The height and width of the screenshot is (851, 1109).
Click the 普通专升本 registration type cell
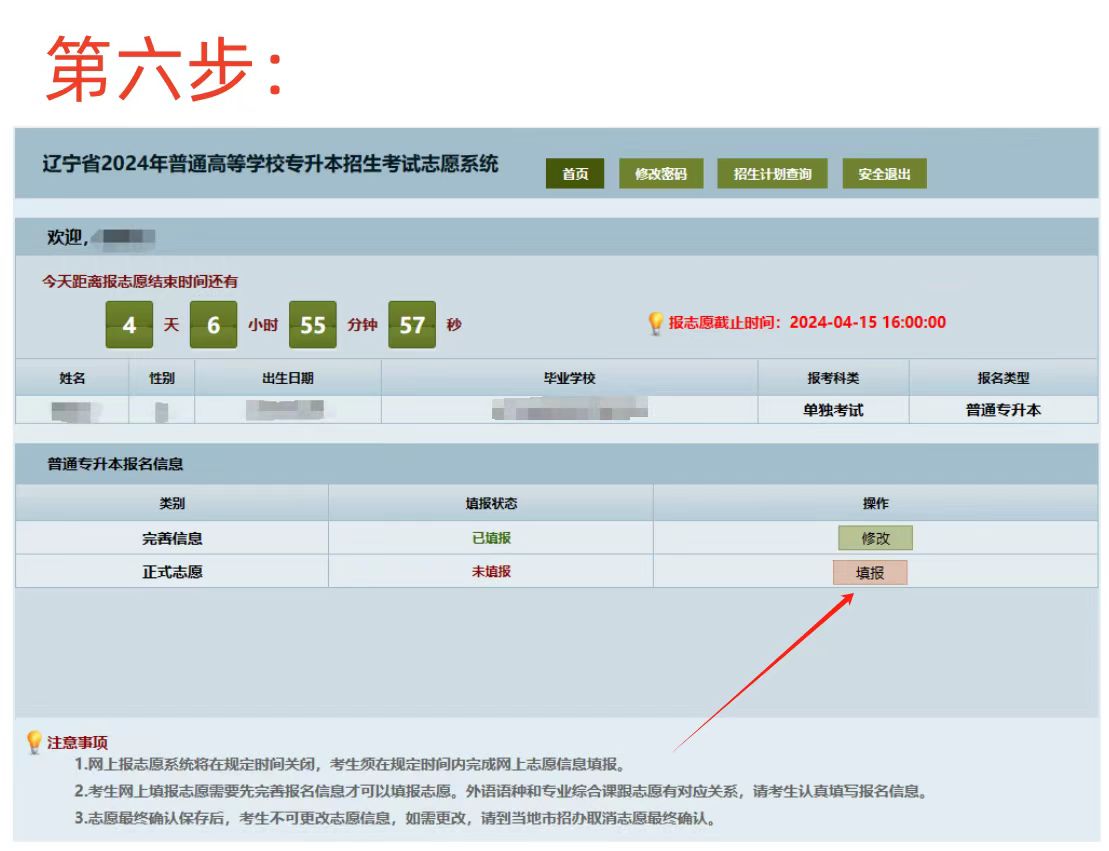tap(1002, 410)
